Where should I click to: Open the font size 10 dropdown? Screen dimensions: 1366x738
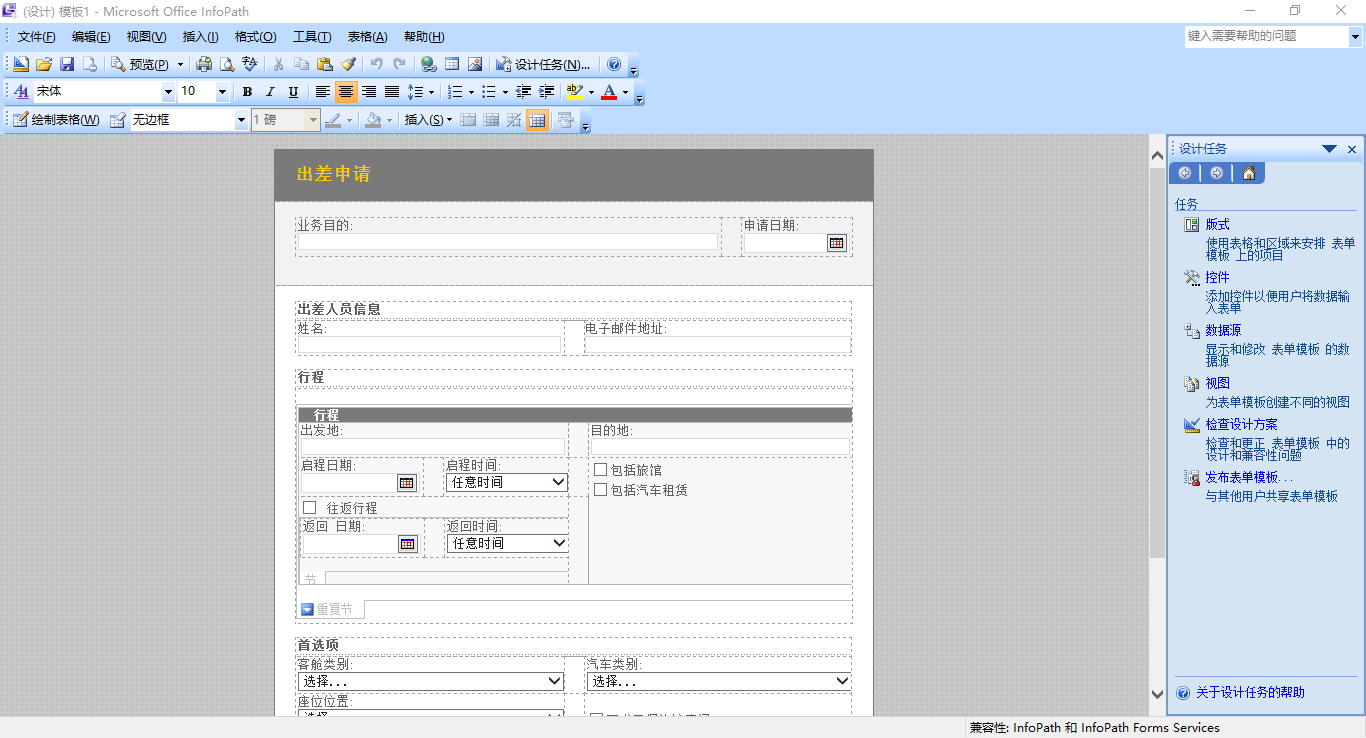click(222, 92)
